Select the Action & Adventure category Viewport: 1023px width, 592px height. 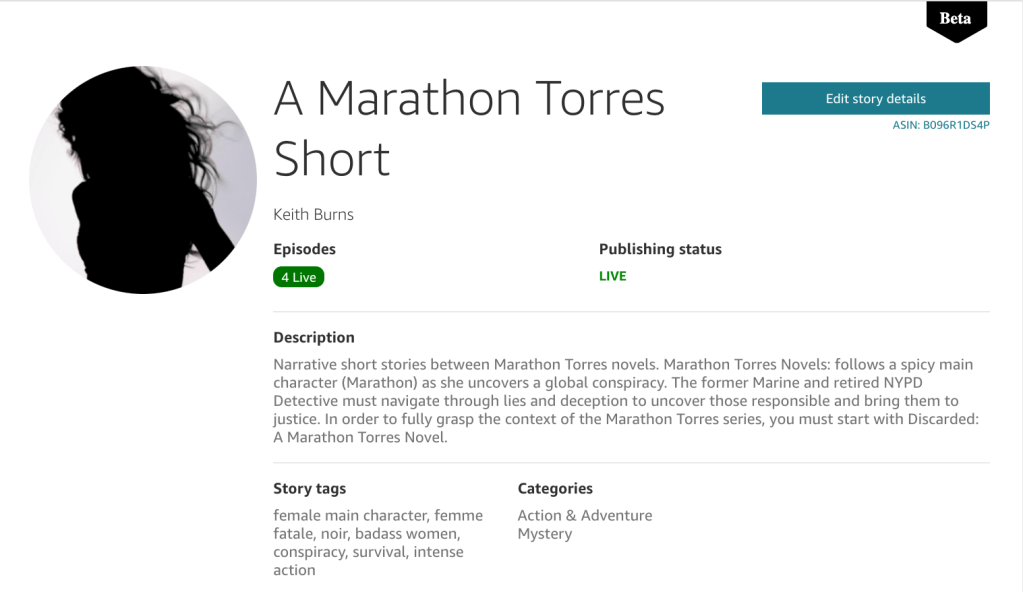pos(584,516)
